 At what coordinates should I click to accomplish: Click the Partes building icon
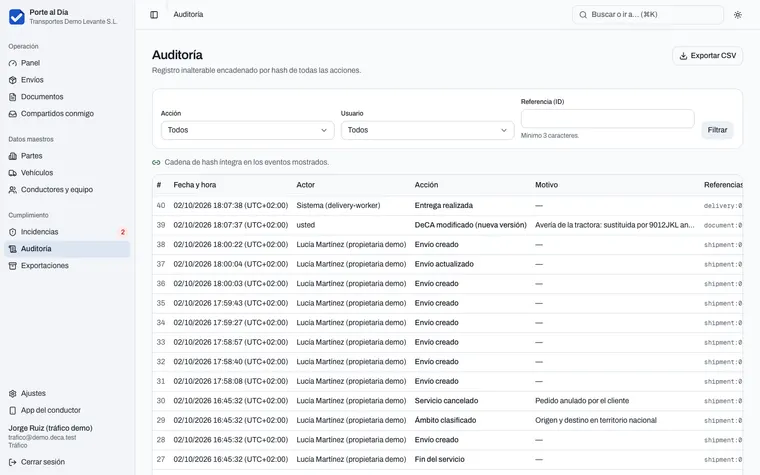click(13, 156)
